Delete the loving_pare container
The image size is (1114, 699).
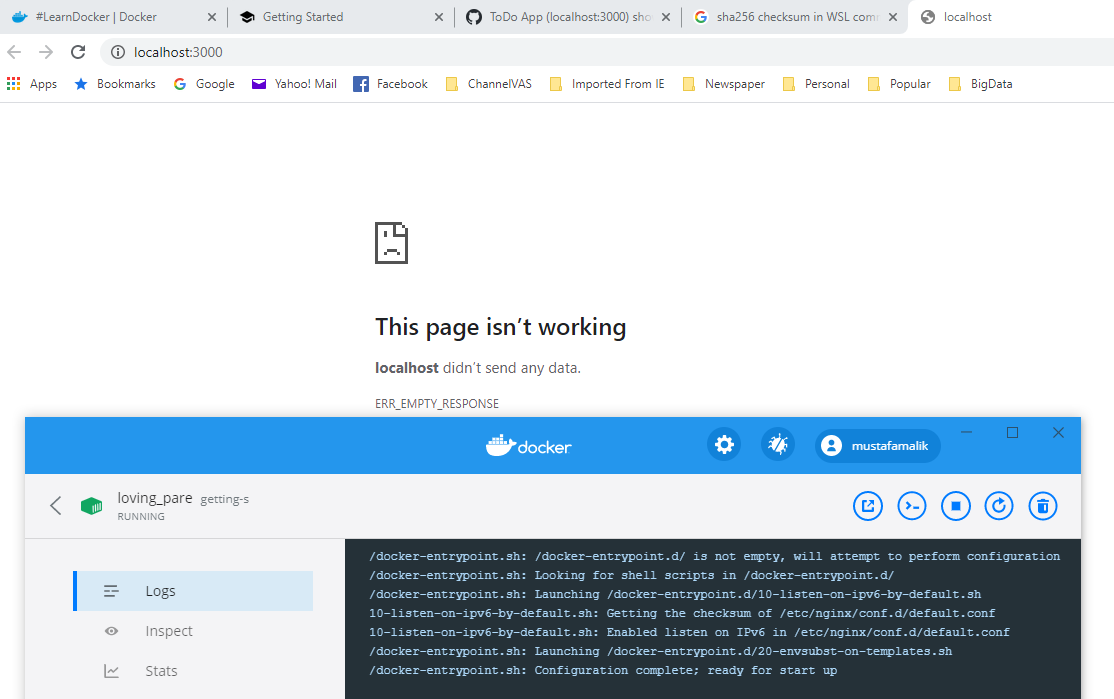(1043, 506)
